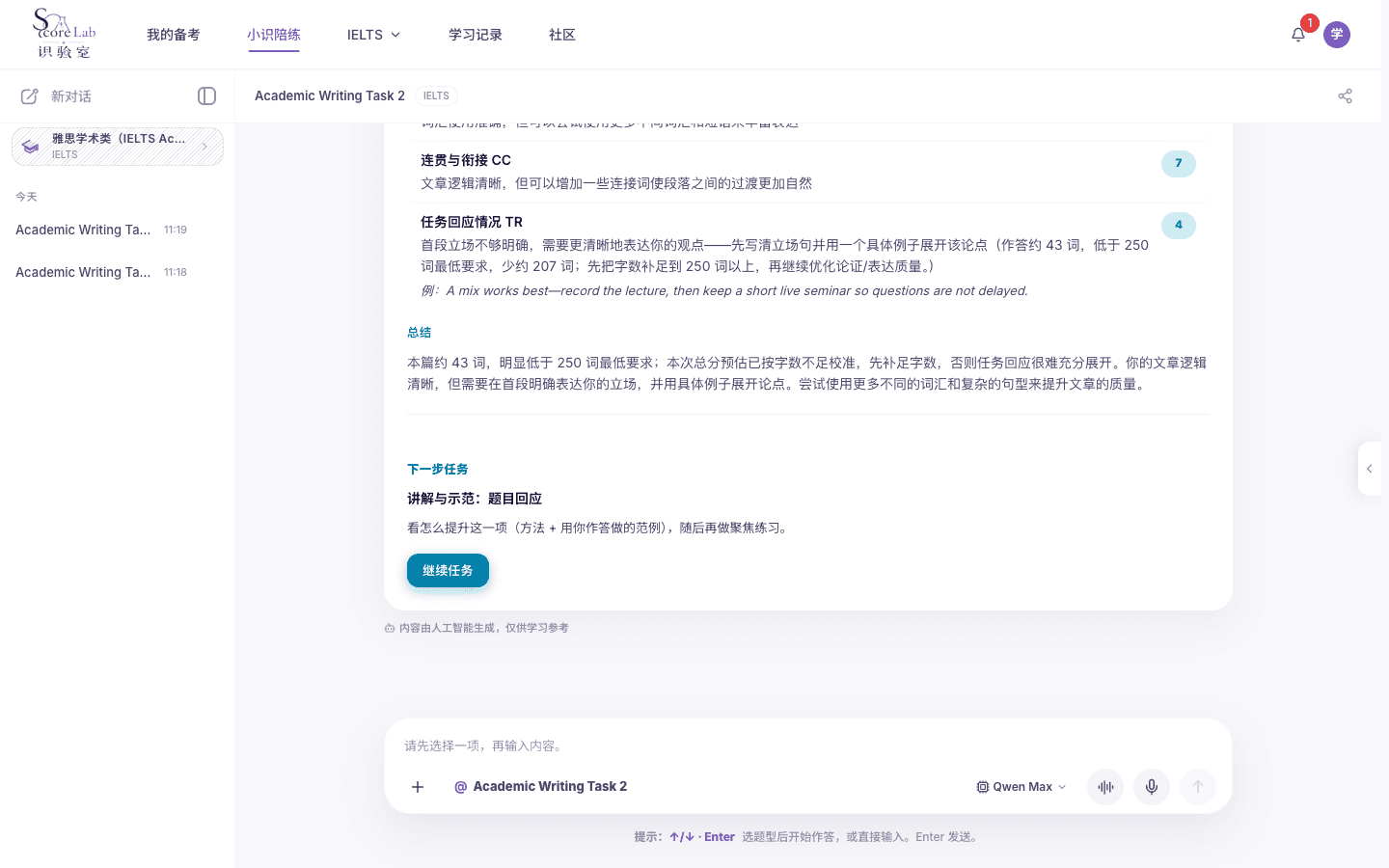1389x868 pixels.
Task: Click the 任务回应情况 TR score badge 4
Action: point(1179,225)
